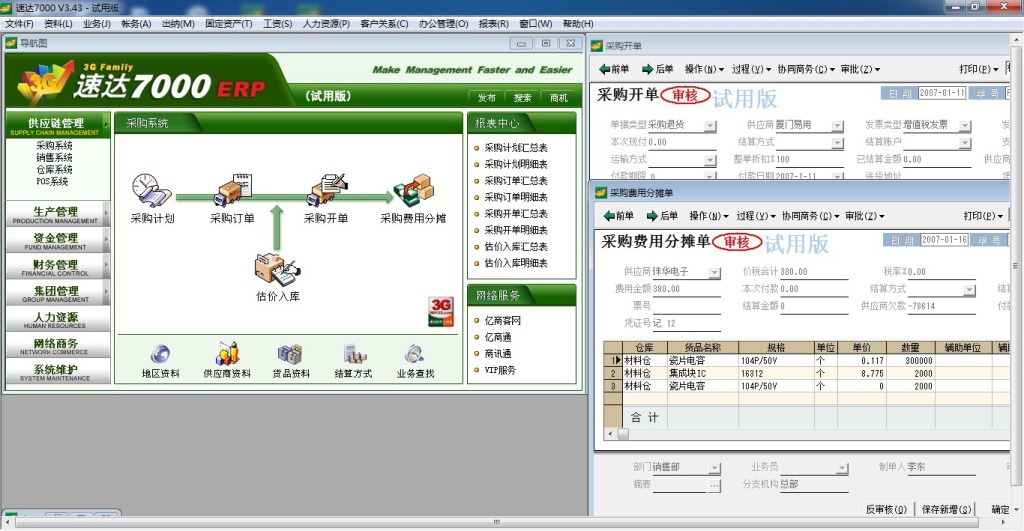Open the 文件(F) menu
Viewport: 1024px width, 531px height.
(19, 24)
